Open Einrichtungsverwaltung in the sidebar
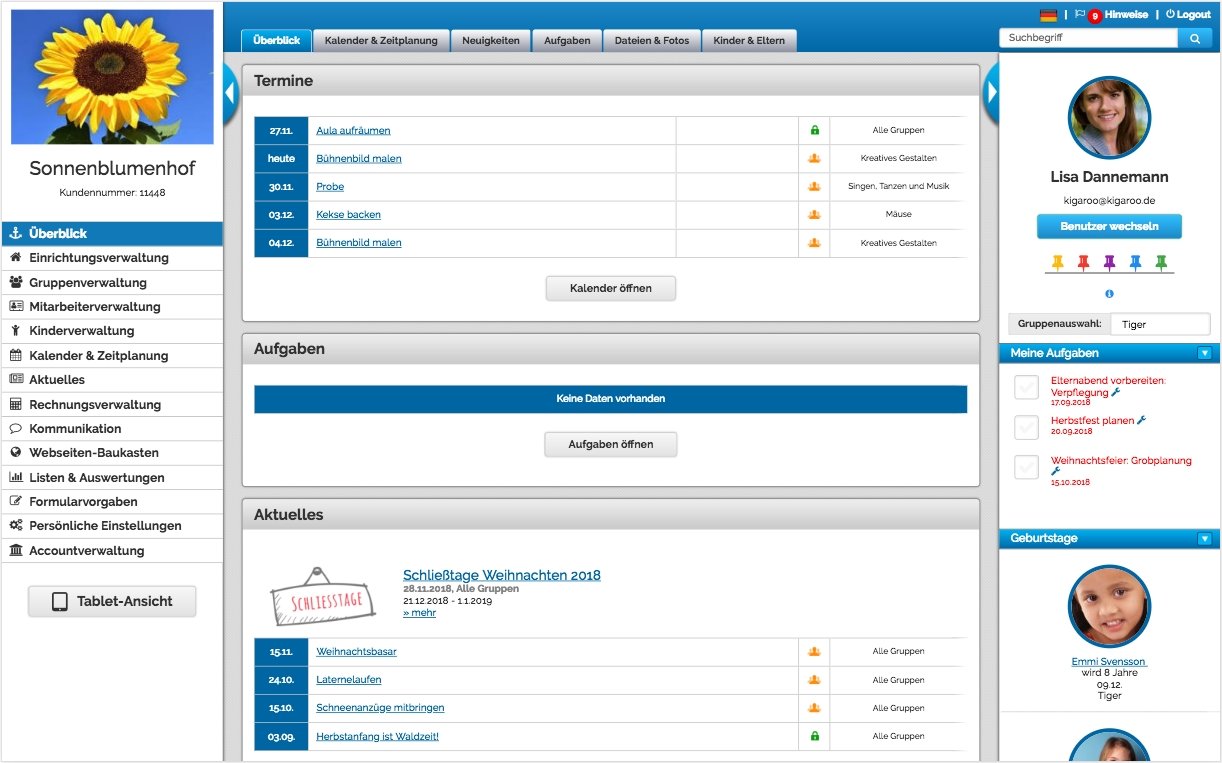 point(112,258)
